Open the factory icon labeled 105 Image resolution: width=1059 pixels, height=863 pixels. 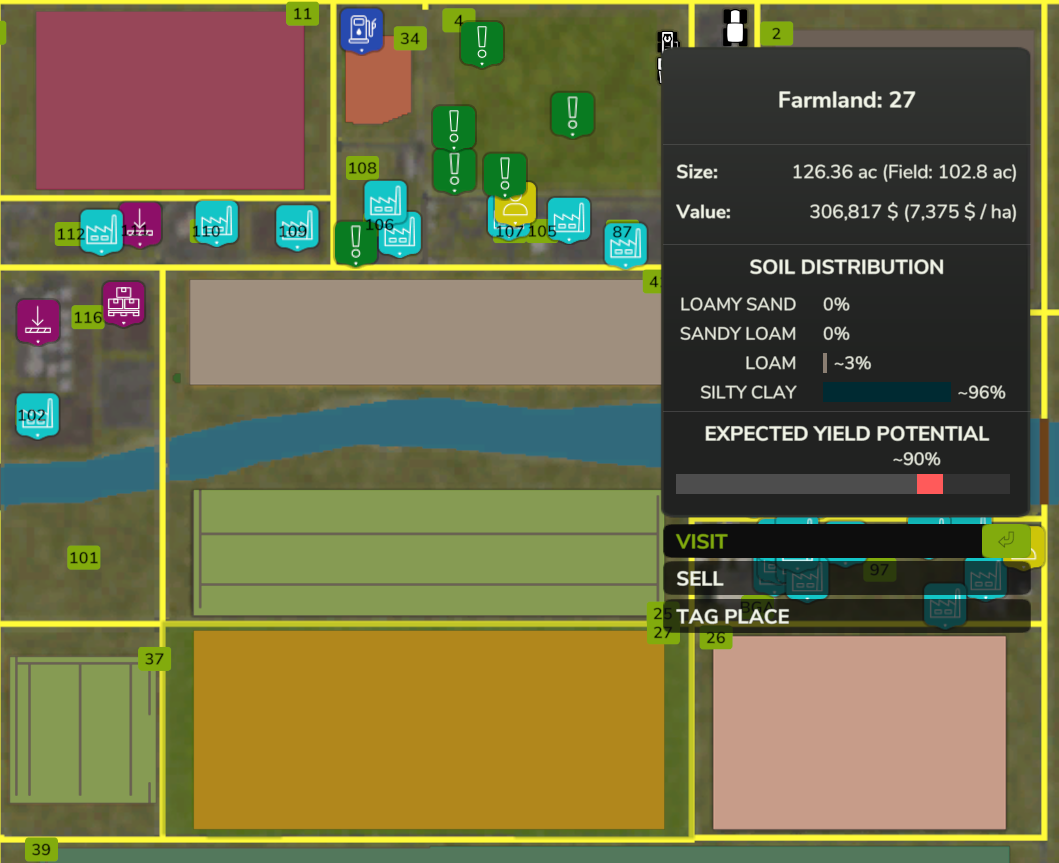click(569, 220)
